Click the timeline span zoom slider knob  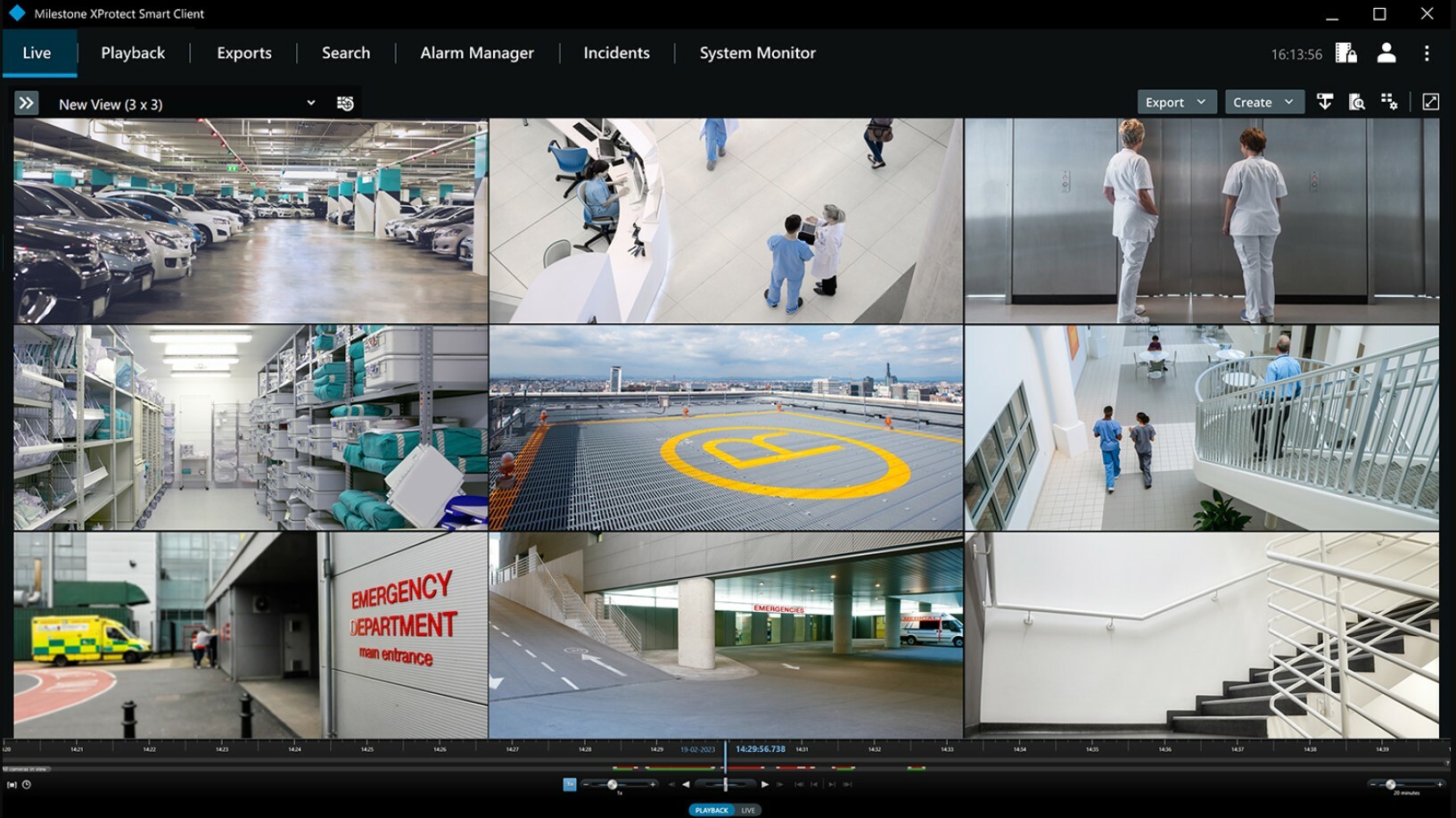pyautogui.click(x=1390, y=784)
